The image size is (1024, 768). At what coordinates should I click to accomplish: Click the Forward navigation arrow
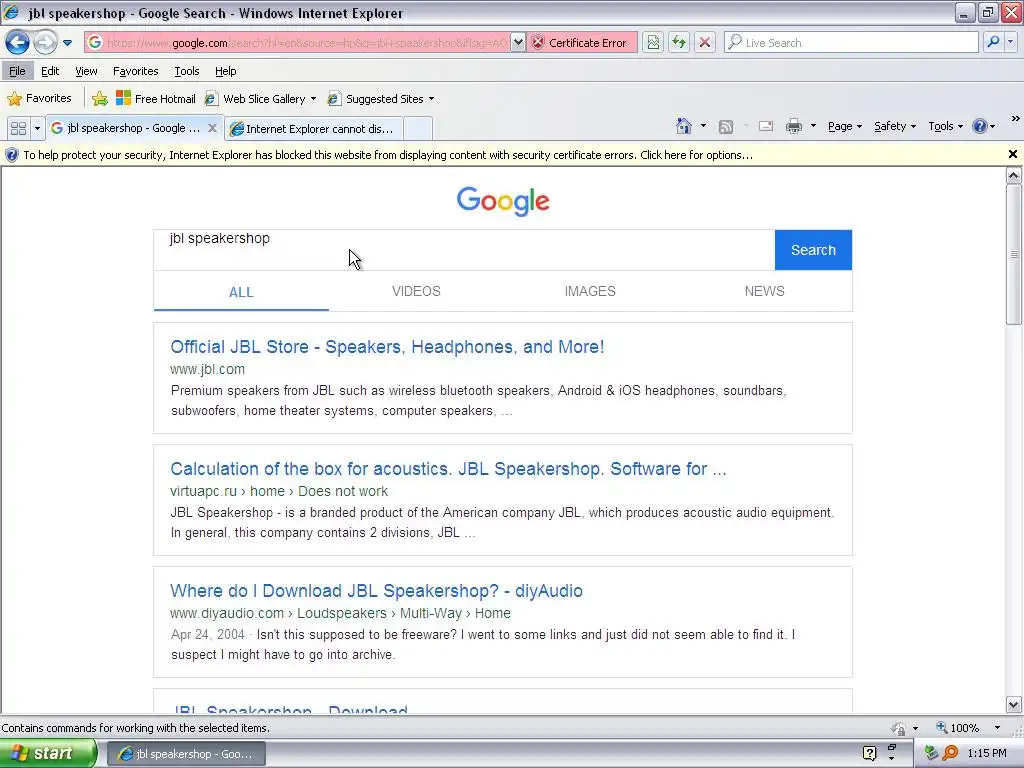[x=44, y=42]
